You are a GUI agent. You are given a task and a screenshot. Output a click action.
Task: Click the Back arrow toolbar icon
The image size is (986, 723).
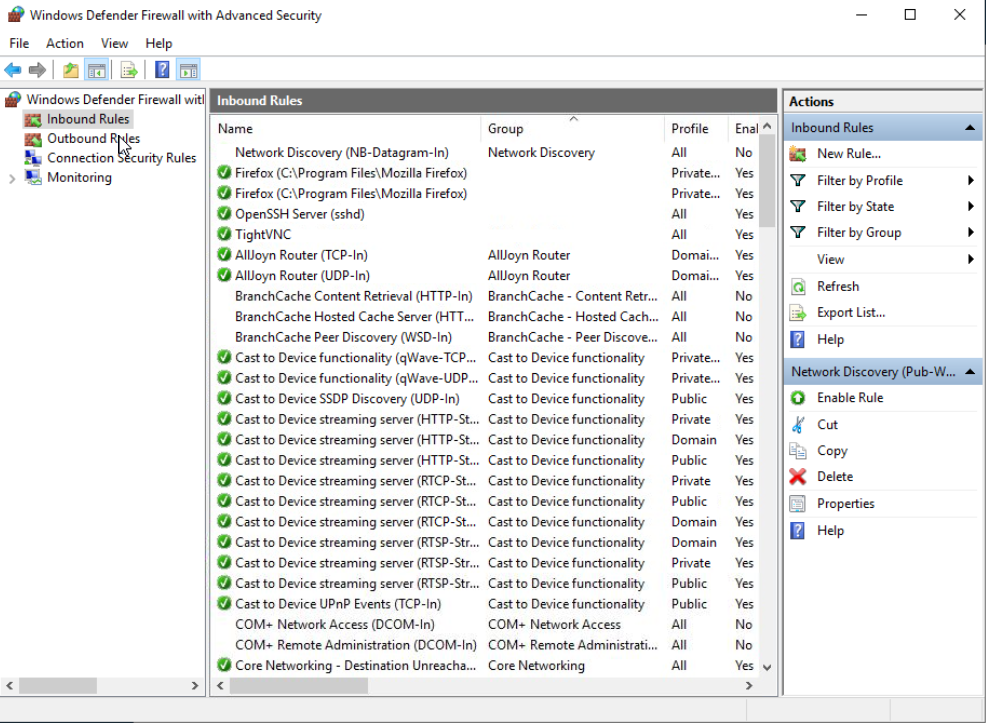click(13, 70)
